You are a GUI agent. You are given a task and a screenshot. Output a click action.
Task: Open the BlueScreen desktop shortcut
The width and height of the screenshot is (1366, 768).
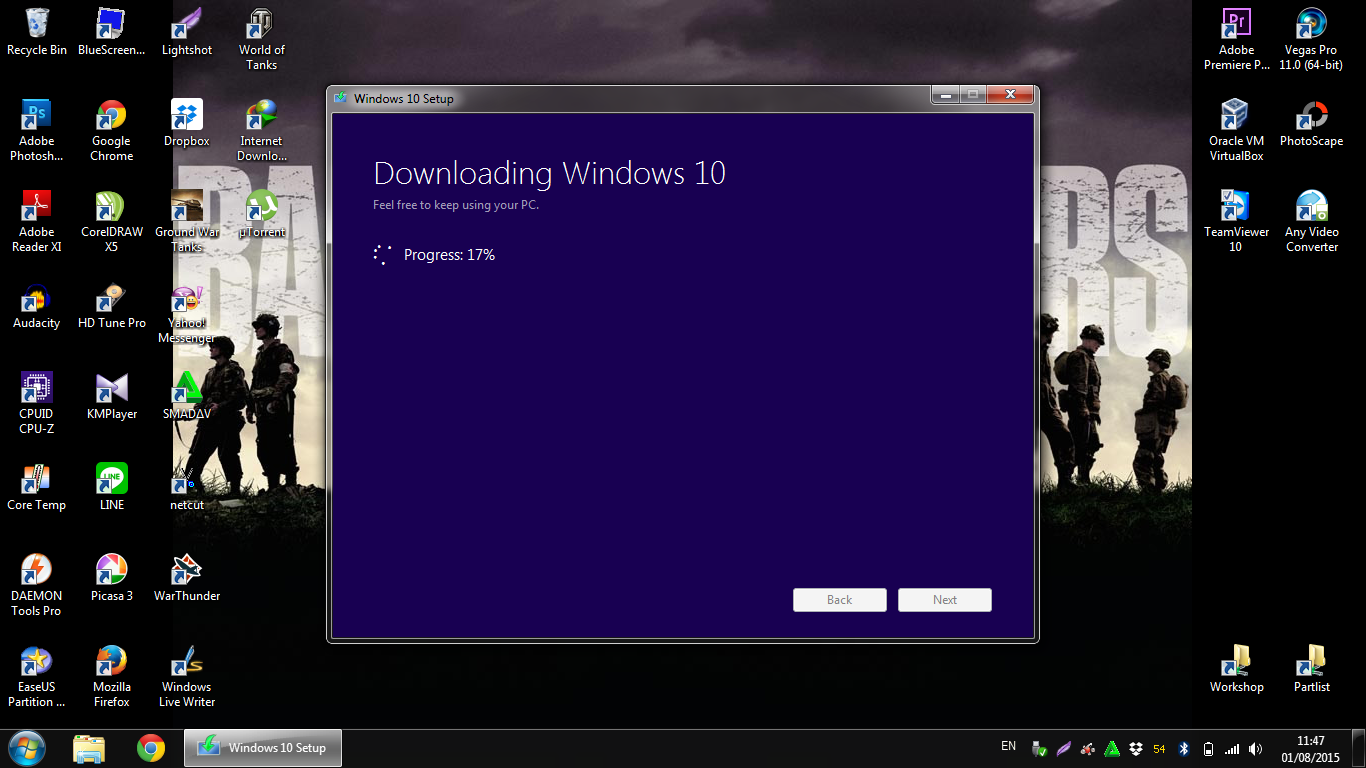[x=112, y=32]
